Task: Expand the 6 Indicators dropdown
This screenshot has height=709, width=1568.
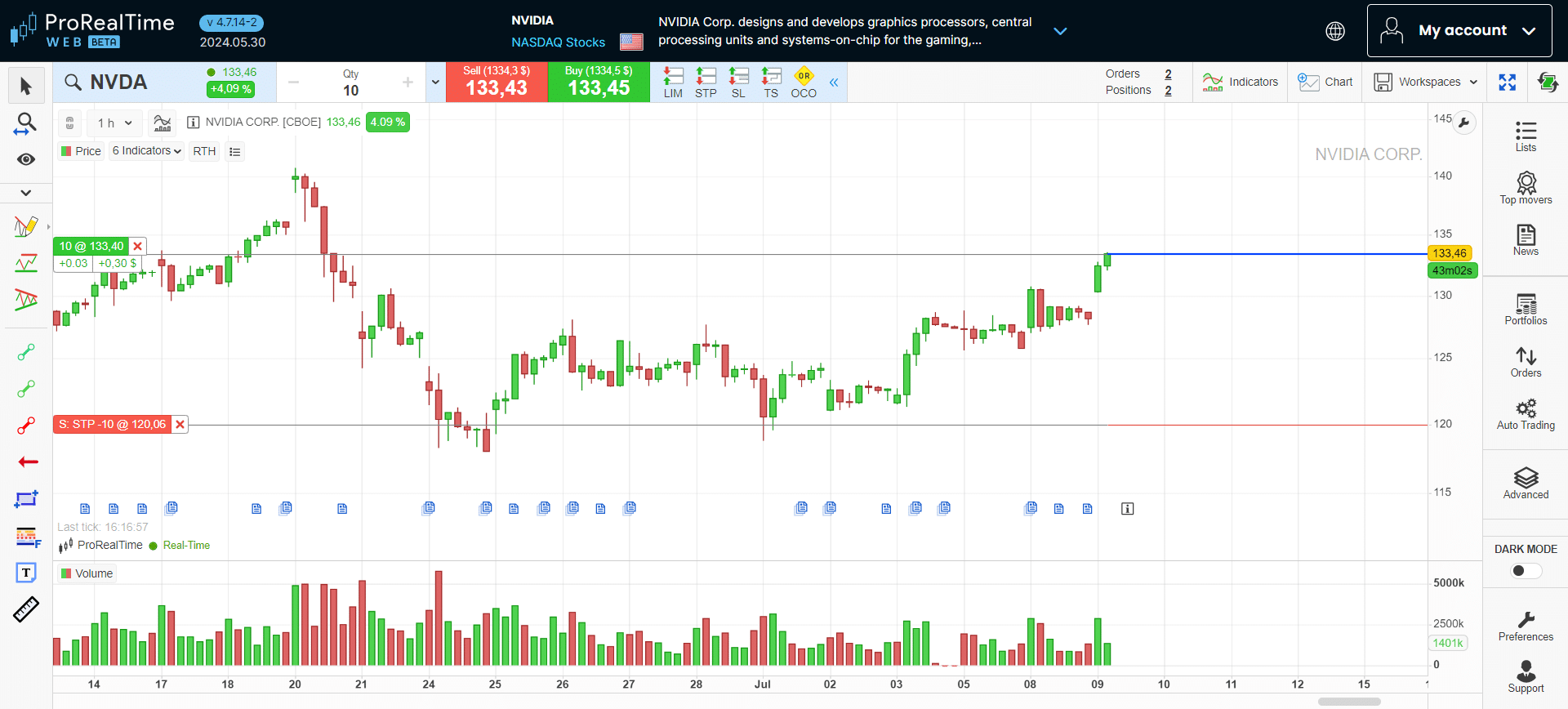Action: click(146, 151)
